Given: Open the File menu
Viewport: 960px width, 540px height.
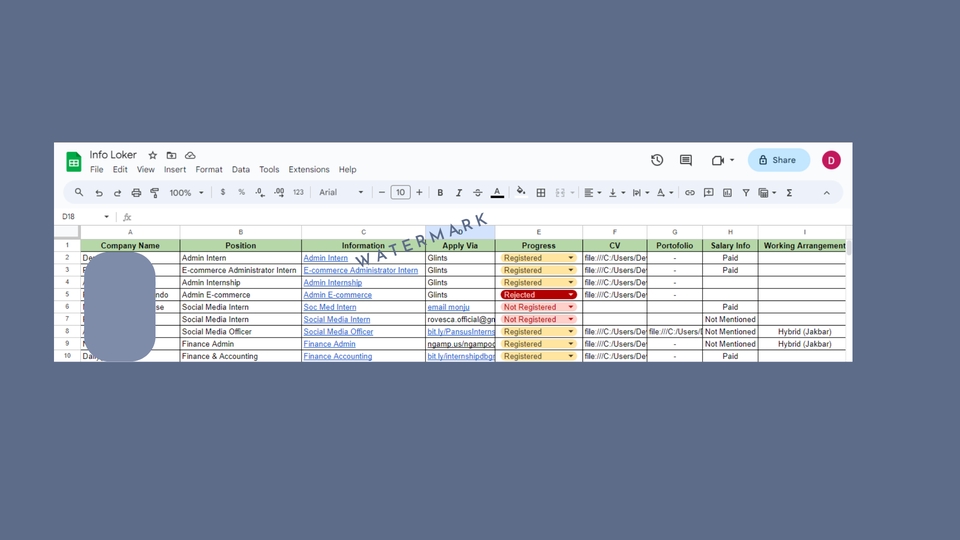Looking at the screenshot, I should point(97,170).
